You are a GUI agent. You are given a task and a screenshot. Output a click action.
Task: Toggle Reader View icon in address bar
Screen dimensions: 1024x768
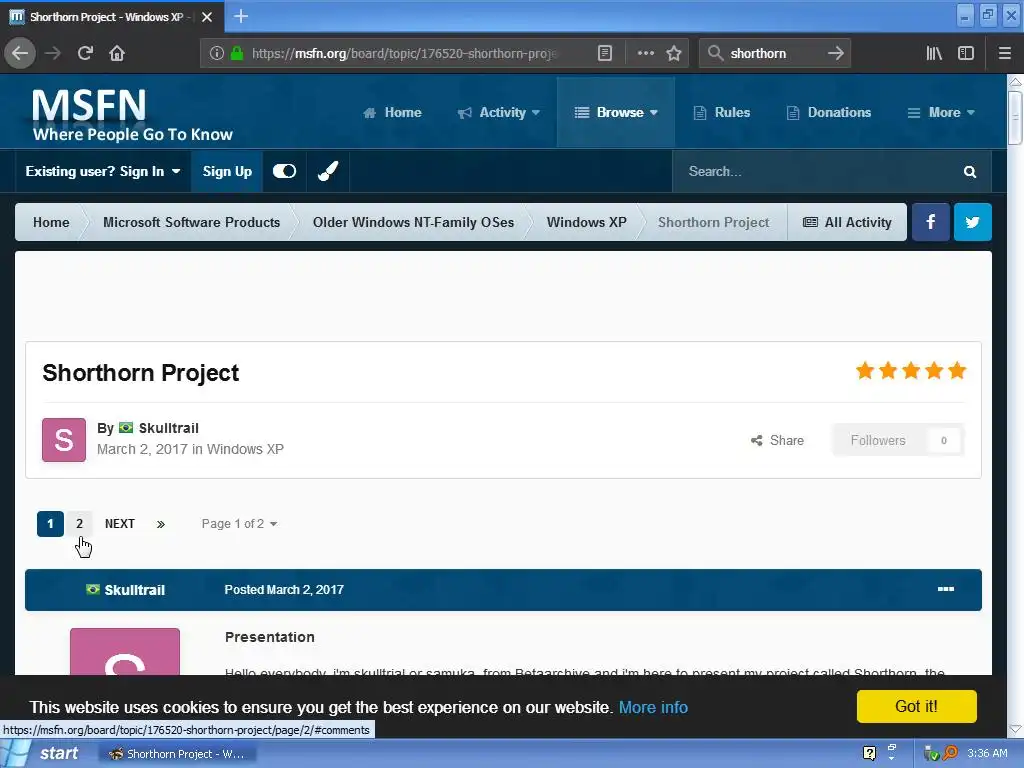(605, 53)
